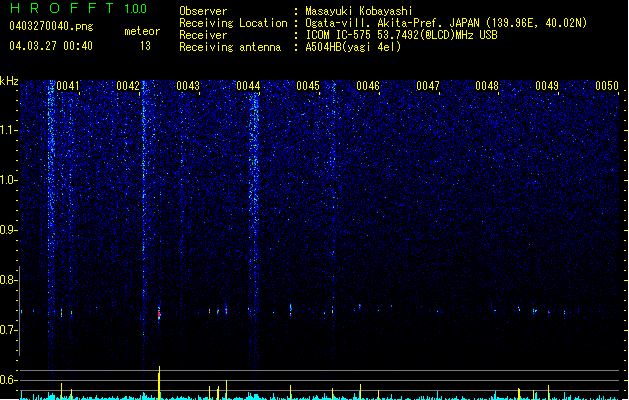Click the 0045 time marker
The height and width of the screenshot is (400, 629).
(x=308, y=86)
